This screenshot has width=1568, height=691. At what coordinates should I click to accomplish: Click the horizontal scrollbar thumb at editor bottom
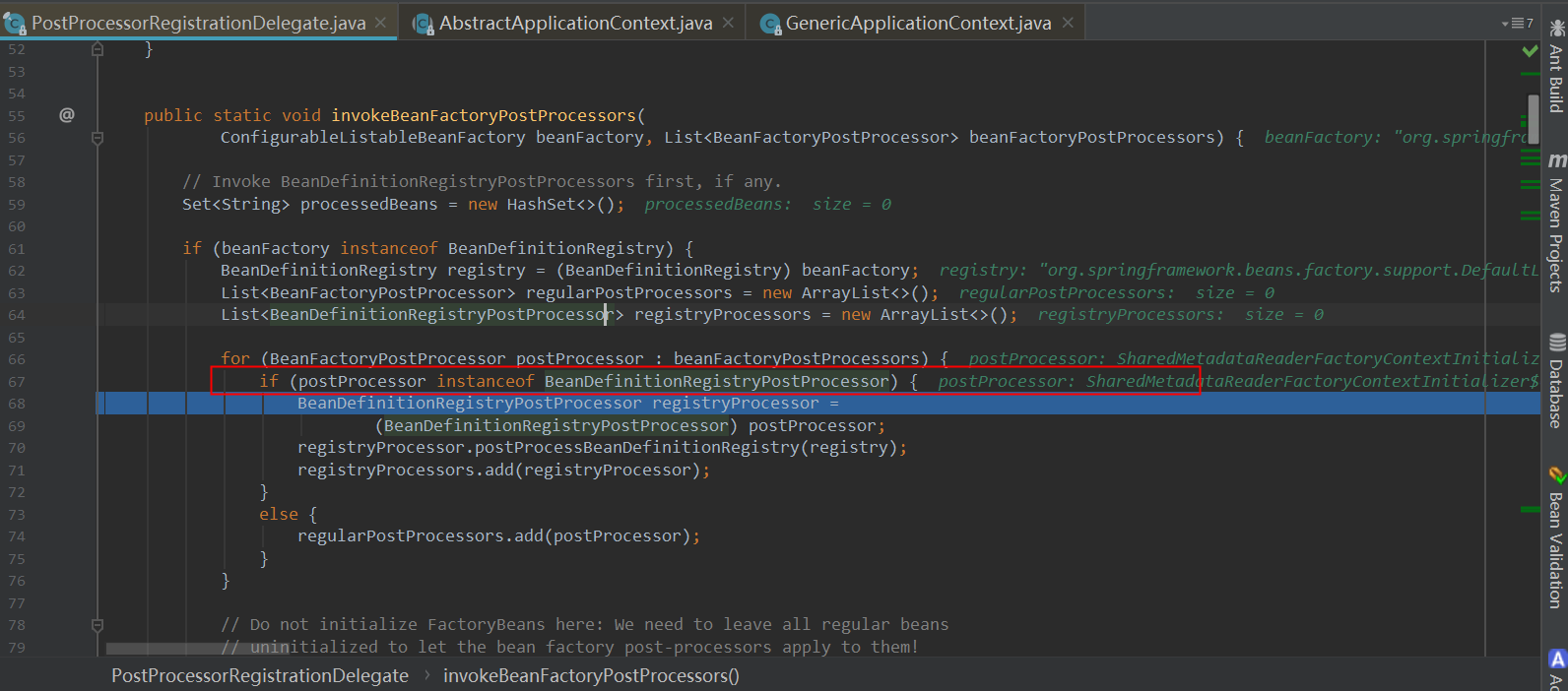click(x=200, y=649)
